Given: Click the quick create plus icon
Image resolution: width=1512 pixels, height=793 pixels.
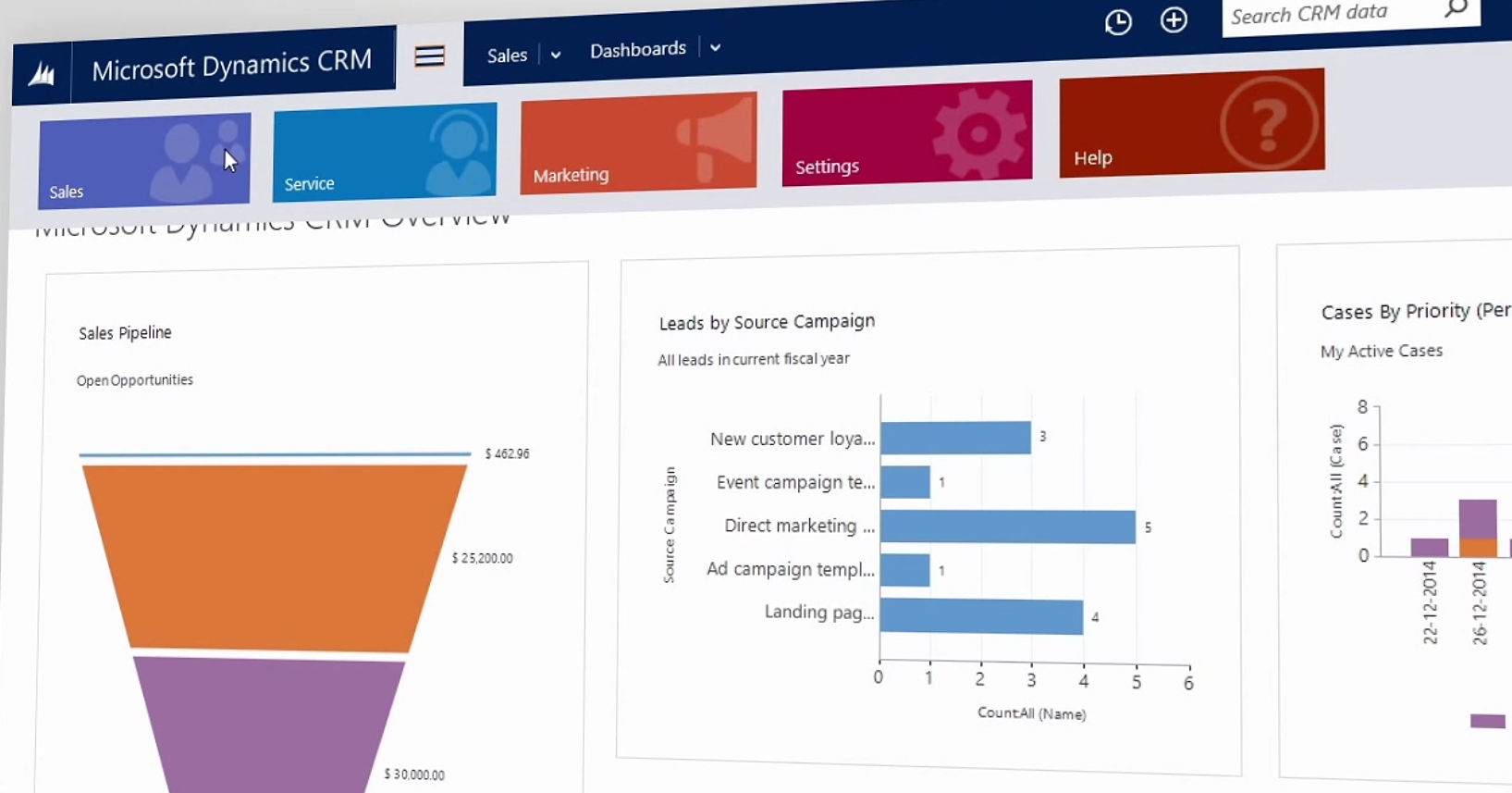Looking at the screenshot, I should (1174, 20).
